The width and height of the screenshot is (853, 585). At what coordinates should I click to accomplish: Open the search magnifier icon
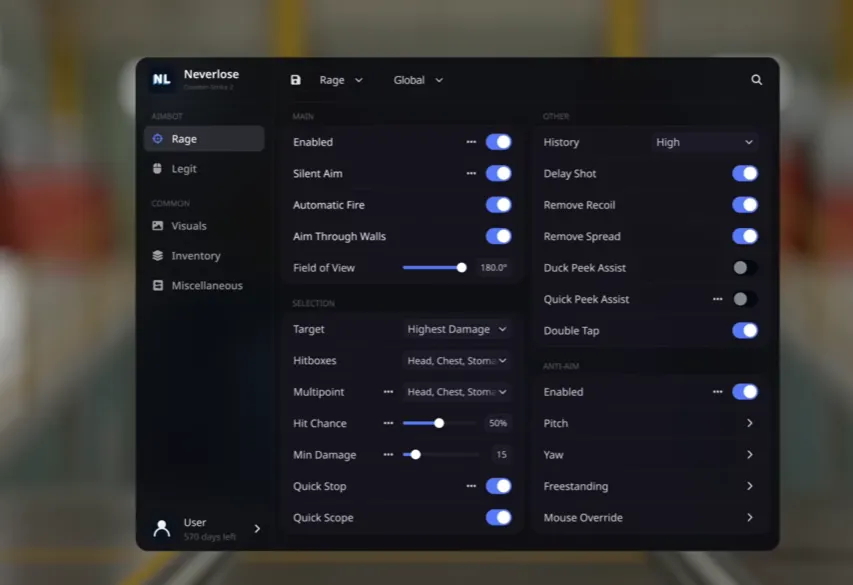click(756, 80)
